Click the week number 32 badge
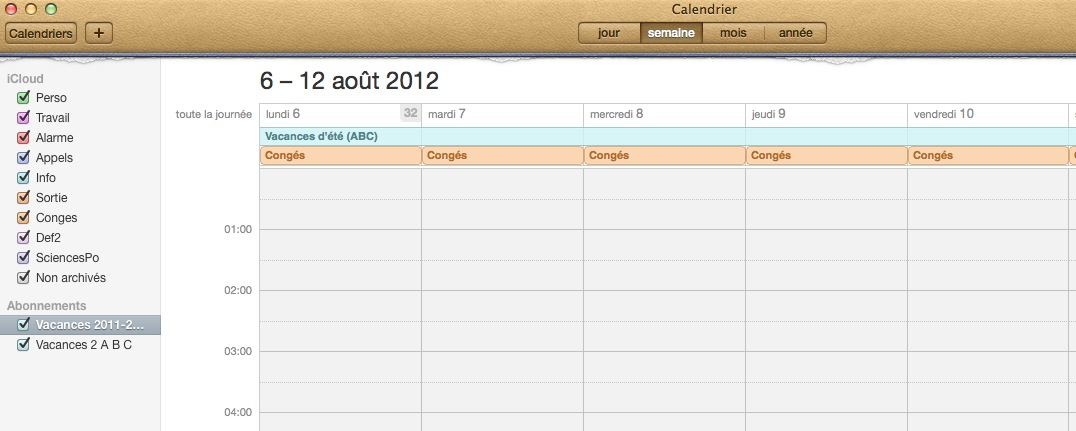This screenshot has height=431, width=1076. [410, 113]
